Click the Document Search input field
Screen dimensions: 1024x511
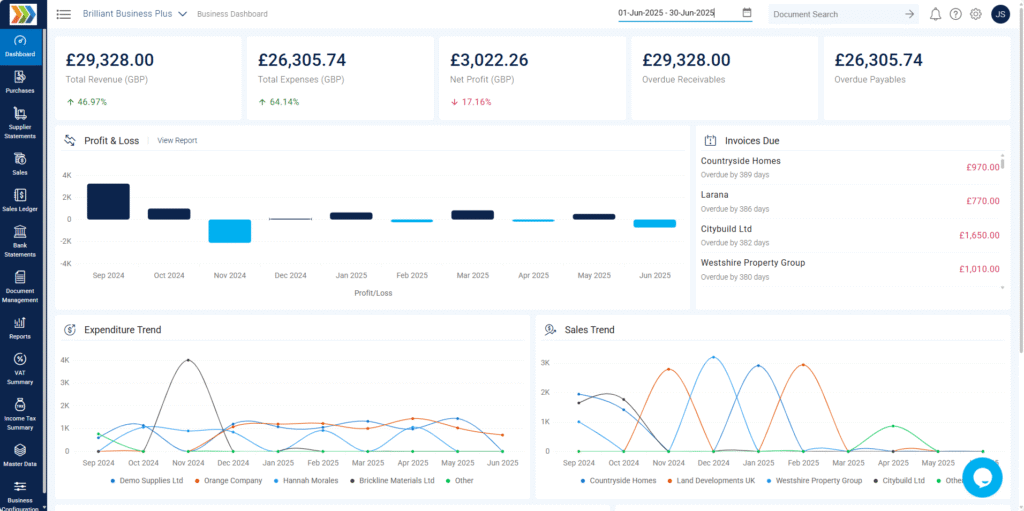[x=834, y=14]
